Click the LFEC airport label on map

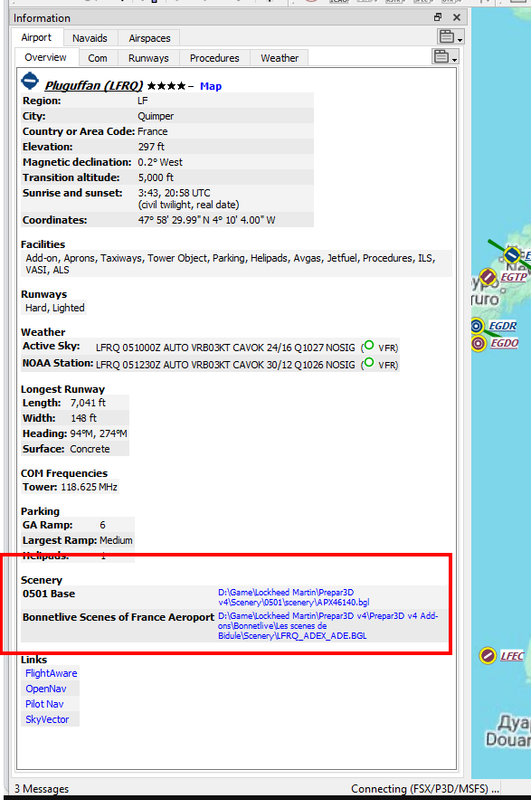point(512,656)
